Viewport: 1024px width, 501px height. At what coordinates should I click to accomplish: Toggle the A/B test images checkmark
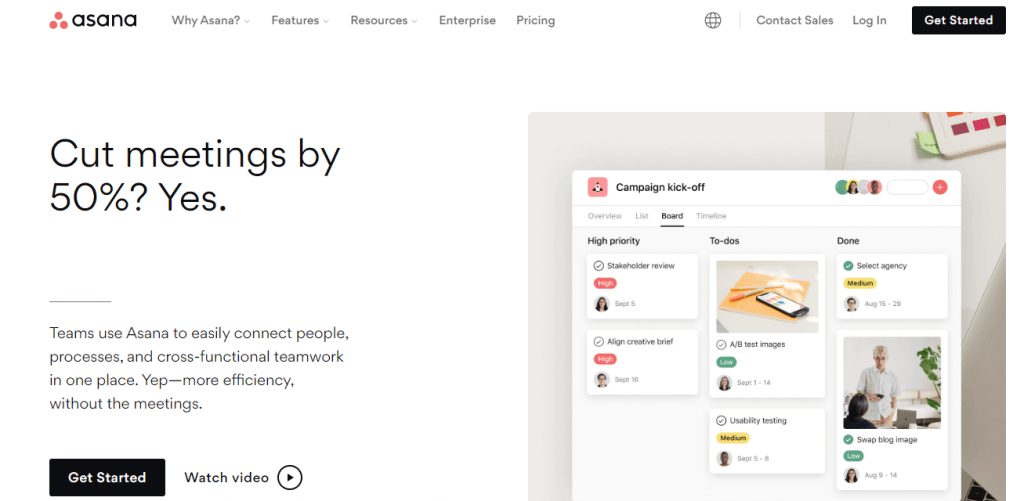[x=721, y=344]
